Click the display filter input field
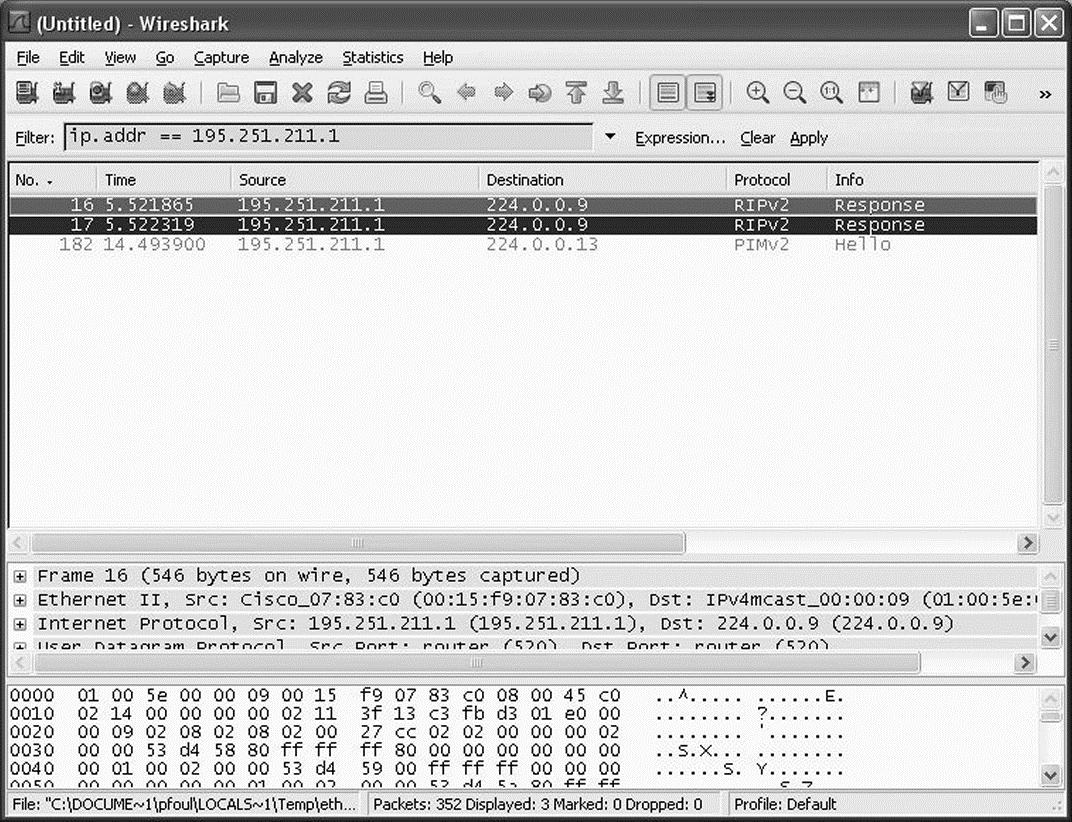 tap(328, 137)
